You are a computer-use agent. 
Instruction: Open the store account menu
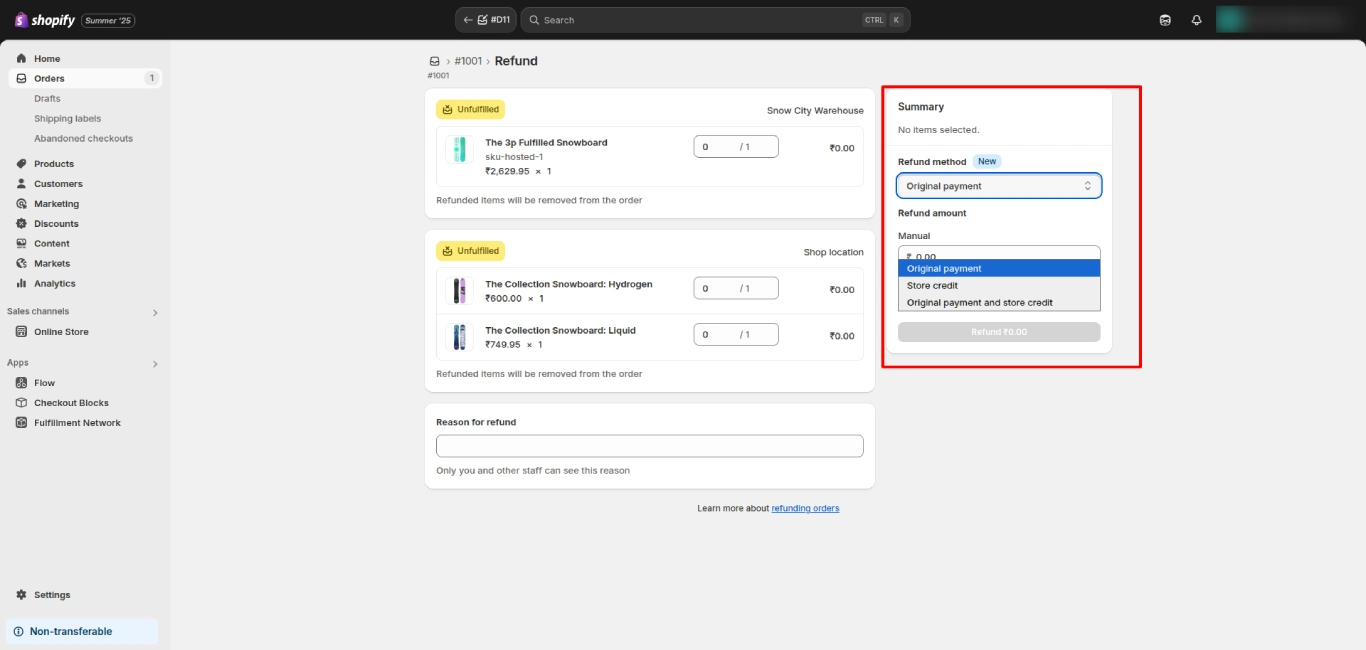tap(1286, 20)
